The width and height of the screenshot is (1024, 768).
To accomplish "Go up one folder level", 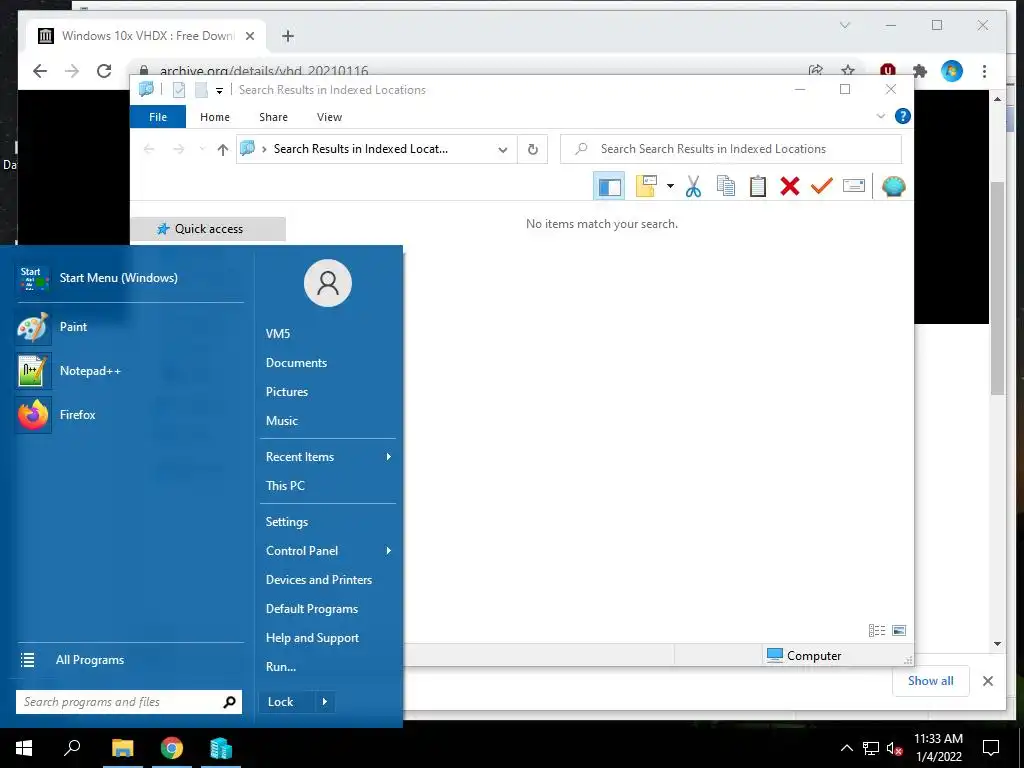I will pos(223,150).
